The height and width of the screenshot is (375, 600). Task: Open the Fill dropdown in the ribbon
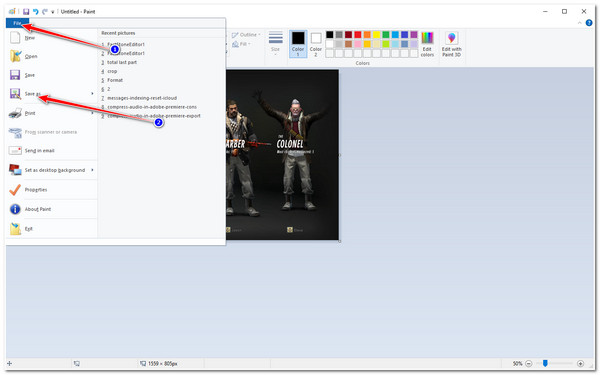pos(242,44)
